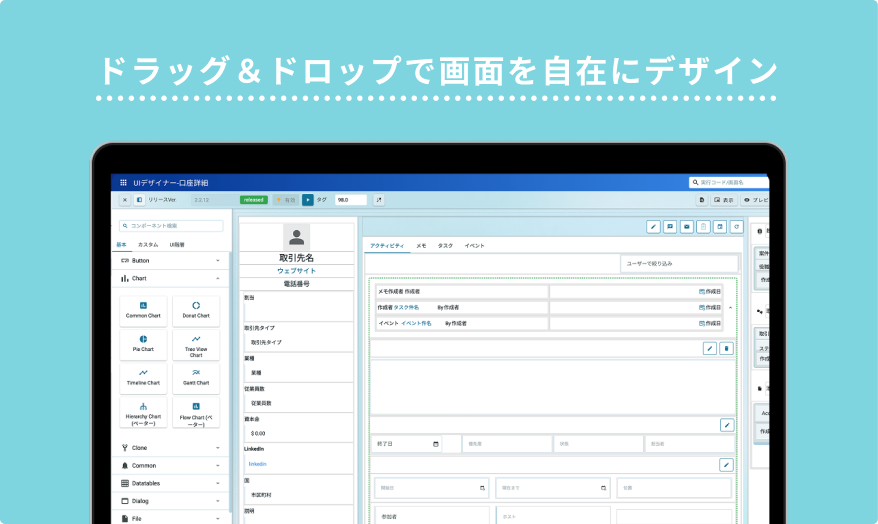
Task: Toggle the side panel layout icon
Action: coord(139,200)
